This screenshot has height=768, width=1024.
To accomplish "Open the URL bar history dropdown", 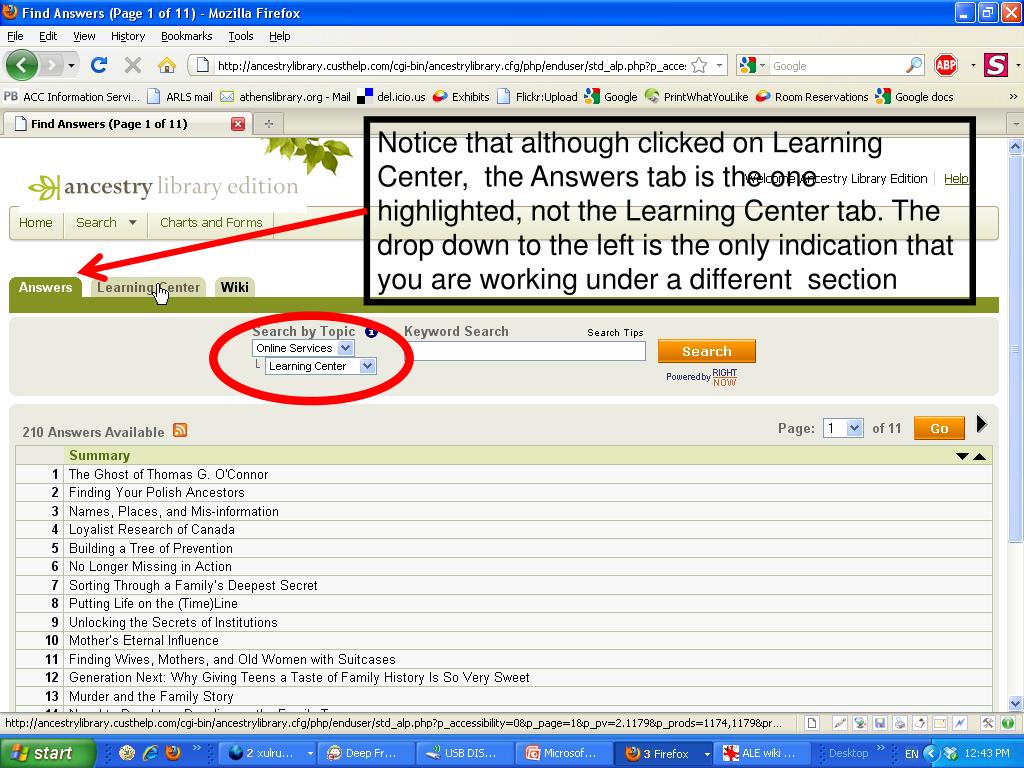I will pos(719,65).
